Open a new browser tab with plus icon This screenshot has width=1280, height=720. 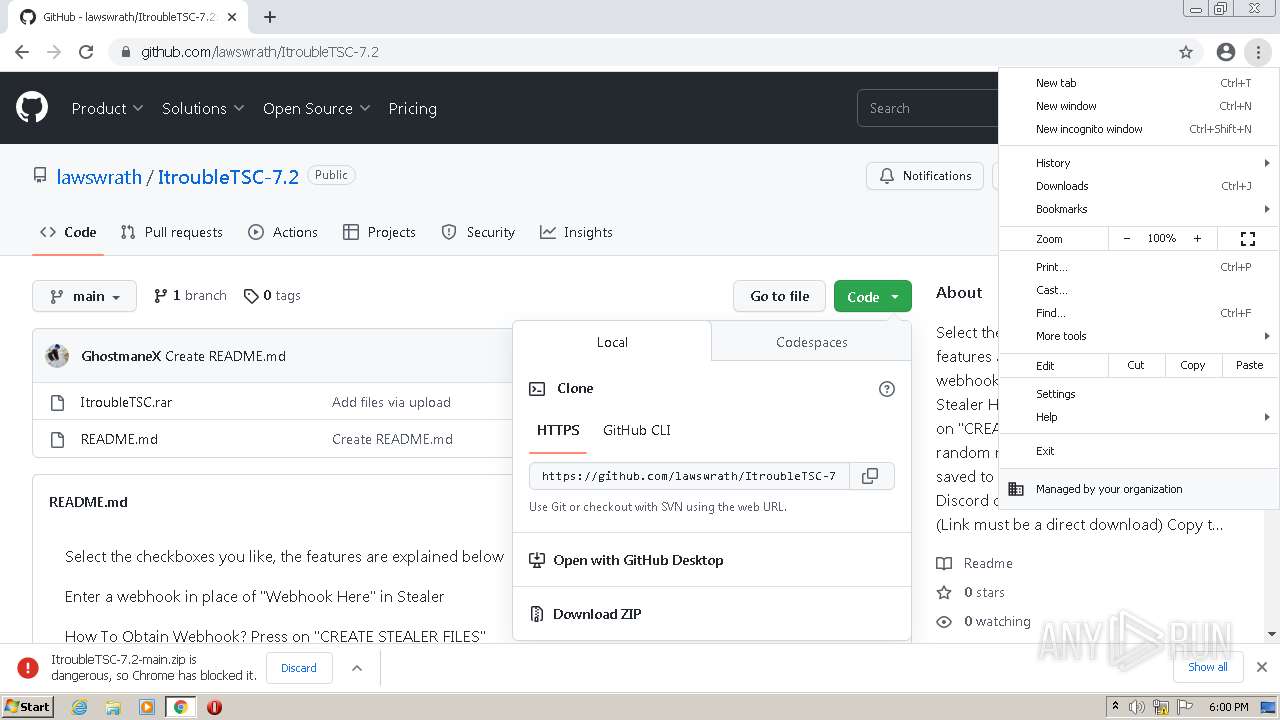[x=270, y=17]
